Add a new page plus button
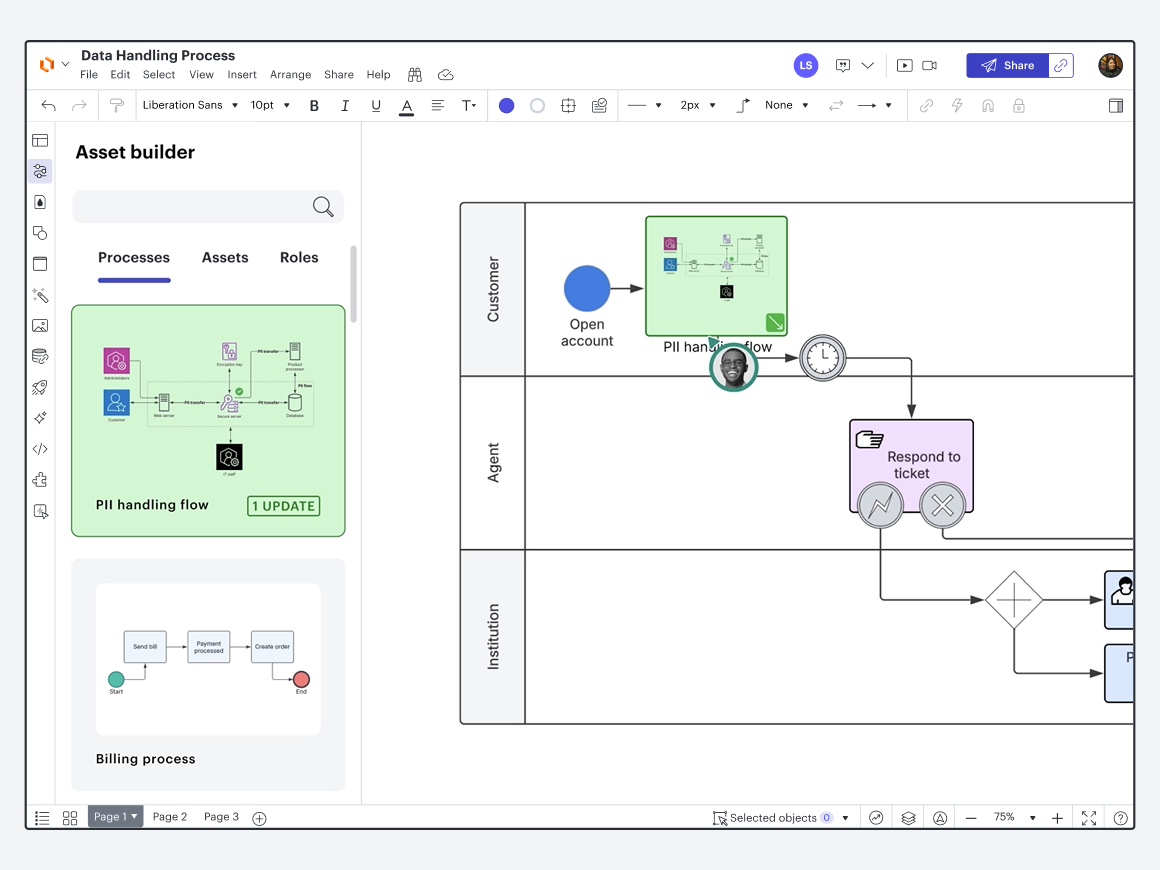 point(260,818)
